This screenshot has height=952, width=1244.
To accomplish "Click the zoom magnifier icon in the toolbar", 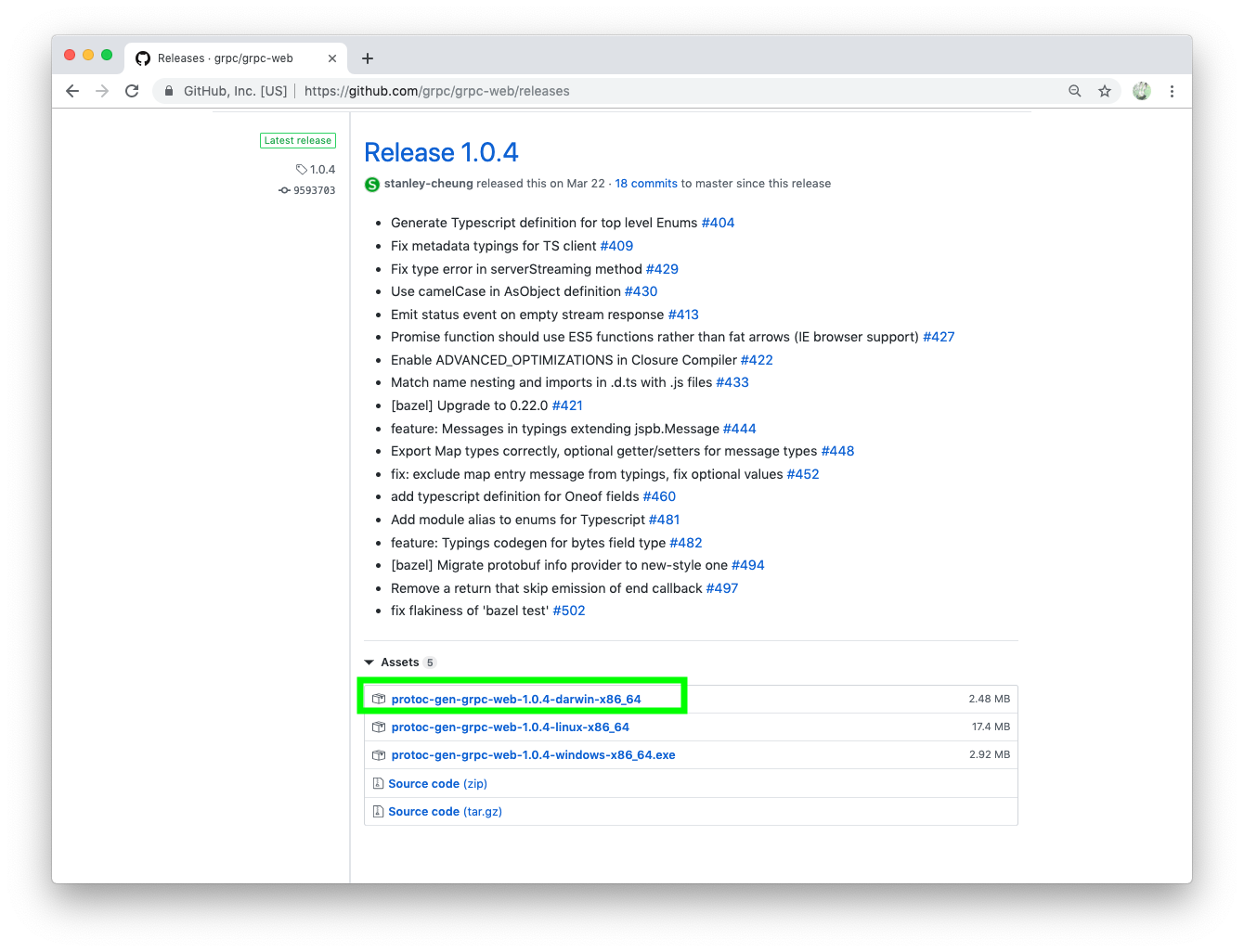I will click(1074, 91).
